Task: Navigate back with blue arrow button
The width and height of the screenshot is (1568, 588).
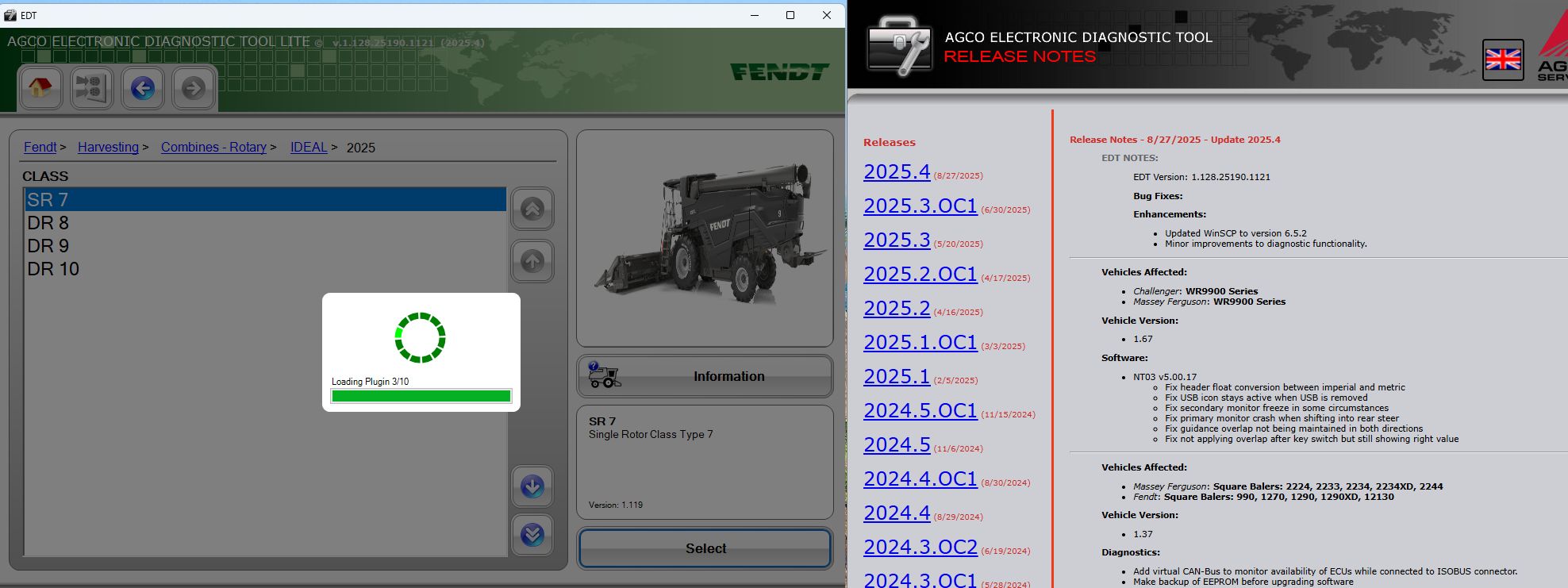Action: pos(143,87)
